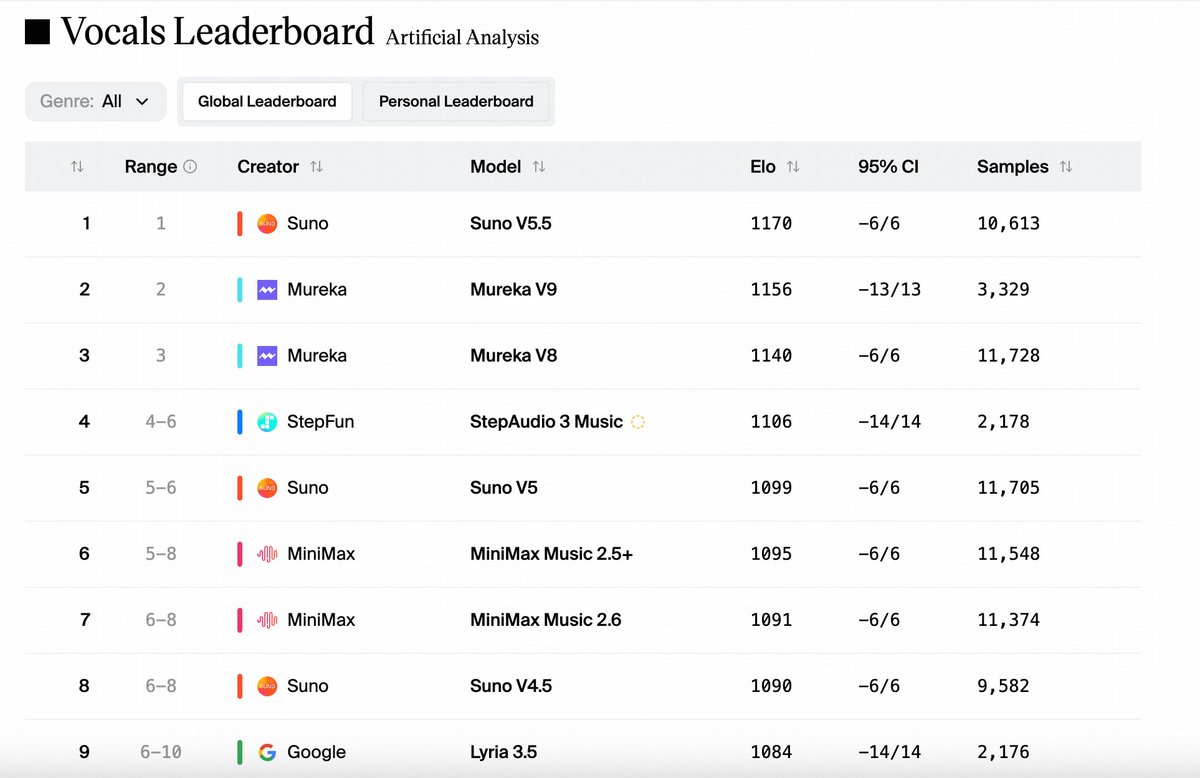The height and width of the screenshot is (778, 1200).
Task: Click the Elo value 1170
Action: (x=771, y=223)
